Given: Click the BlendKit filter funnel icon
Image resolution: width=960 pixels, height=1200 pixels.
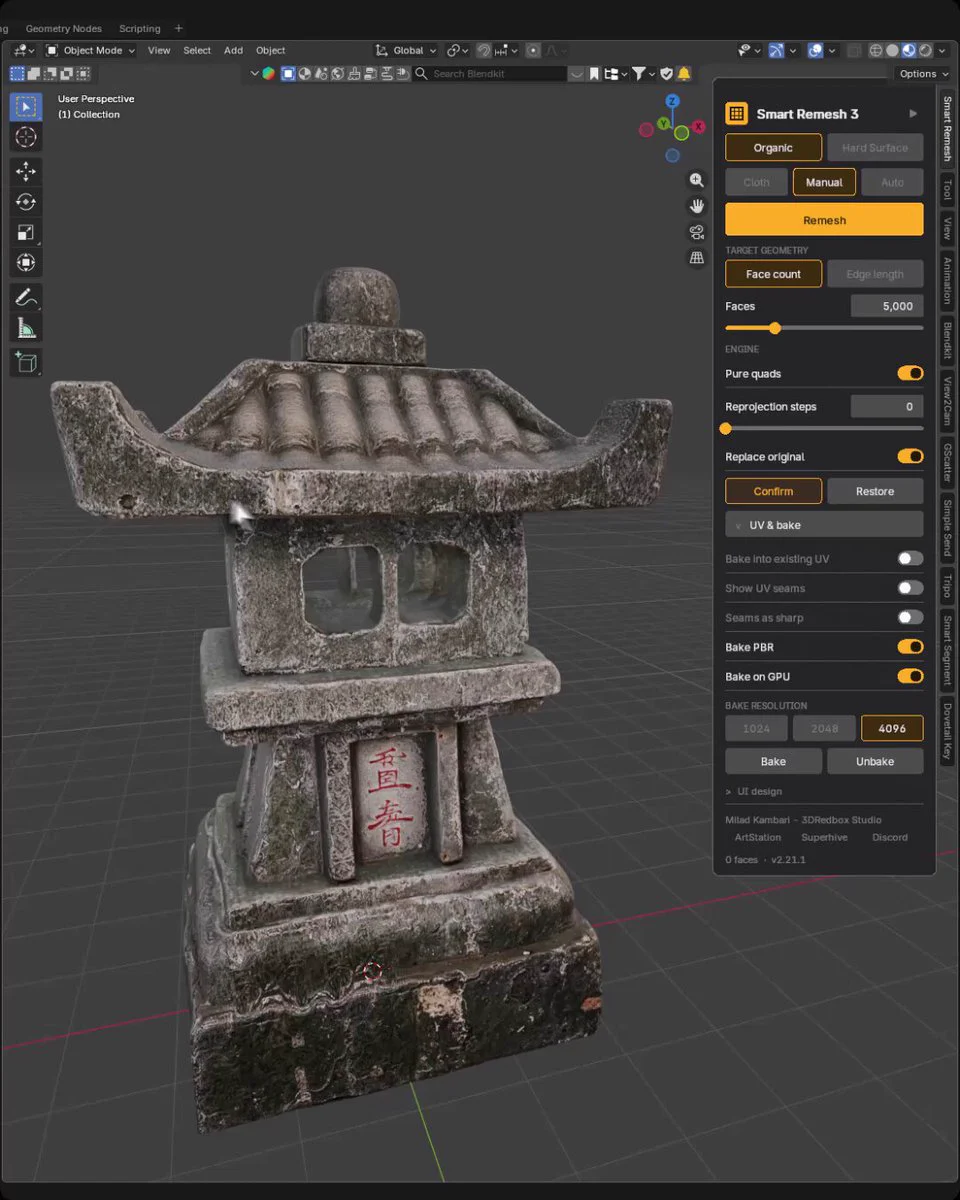Looking at the screenshot, I should point(638,74).
